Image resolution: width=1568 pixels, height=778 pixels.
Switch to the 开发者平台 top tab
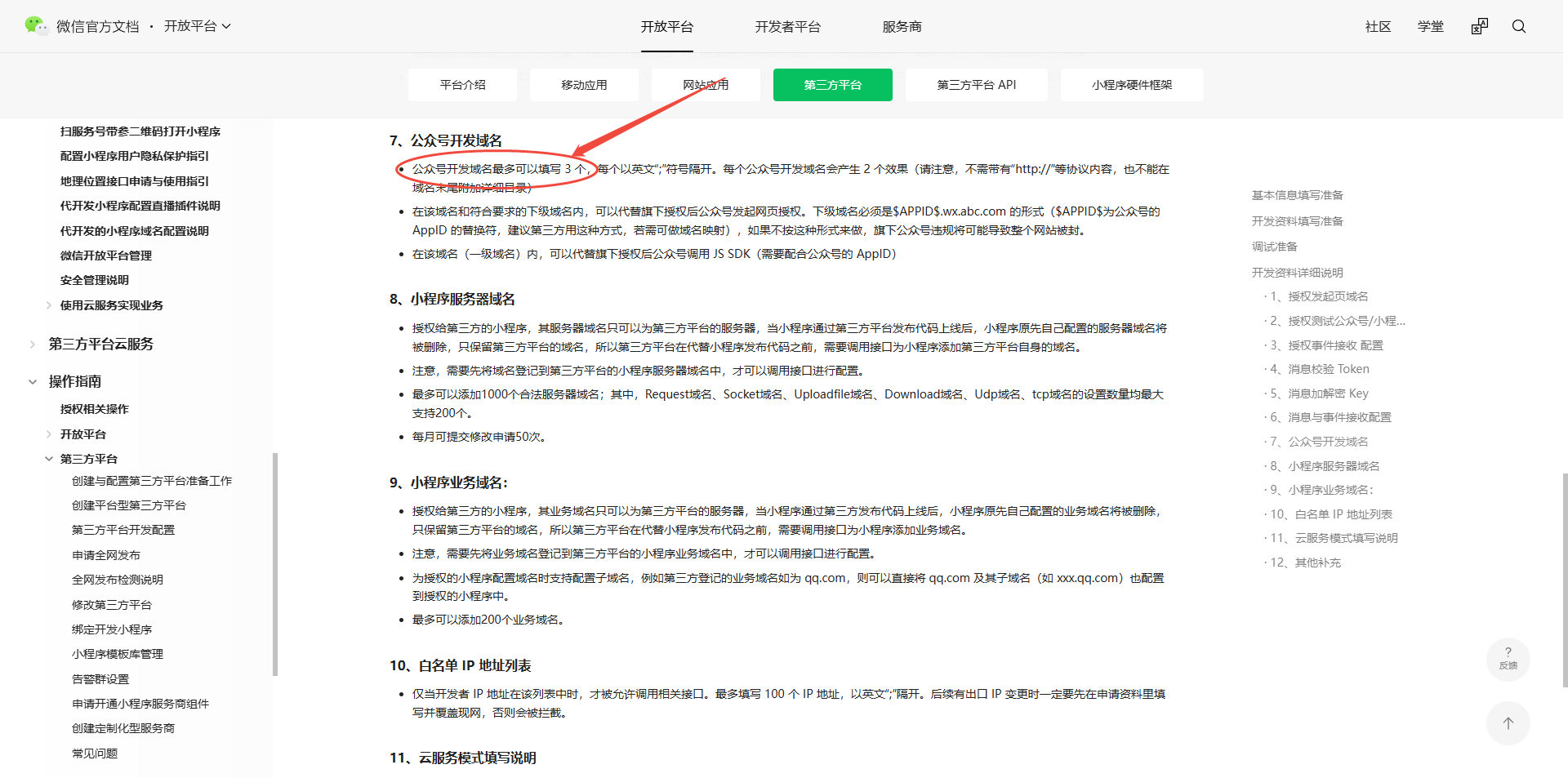788,27
